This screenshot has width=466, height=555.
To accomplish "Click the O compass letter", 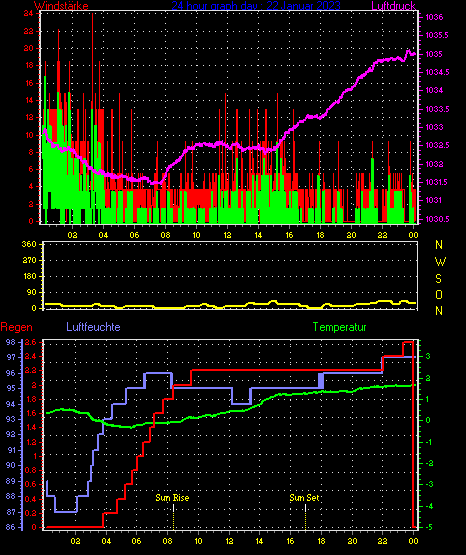I will pyautogui.click(x=439, y=295).
